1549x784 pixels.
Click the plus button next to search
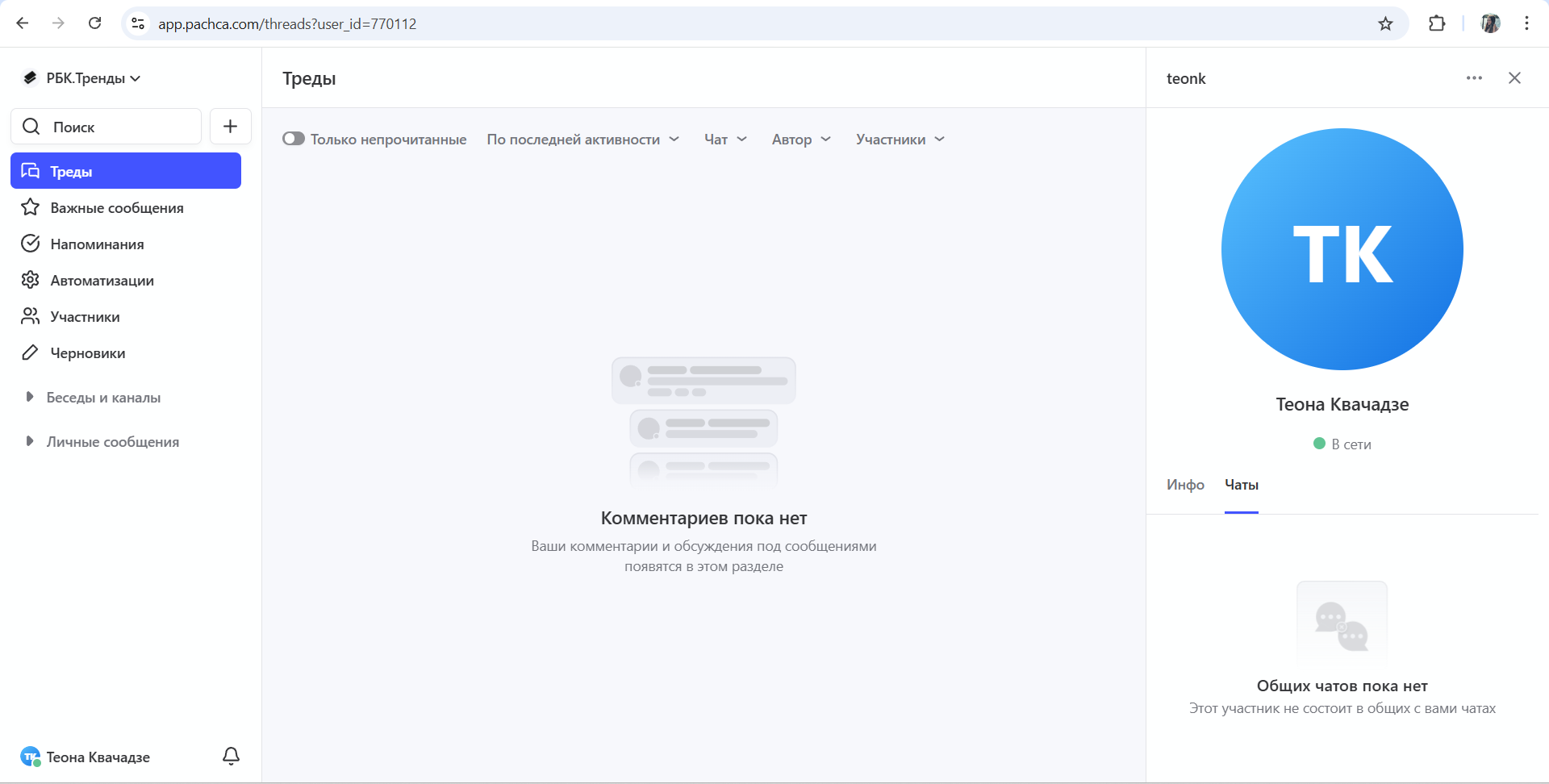(x=230, y=127)
